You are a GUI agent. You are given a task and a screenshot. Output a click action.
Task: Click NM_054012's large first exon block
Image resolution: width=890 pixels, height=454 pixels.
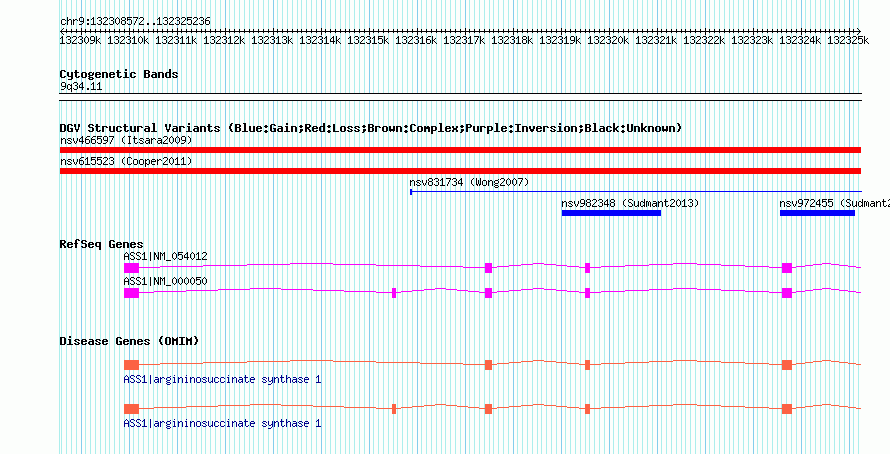click(131, 268)
